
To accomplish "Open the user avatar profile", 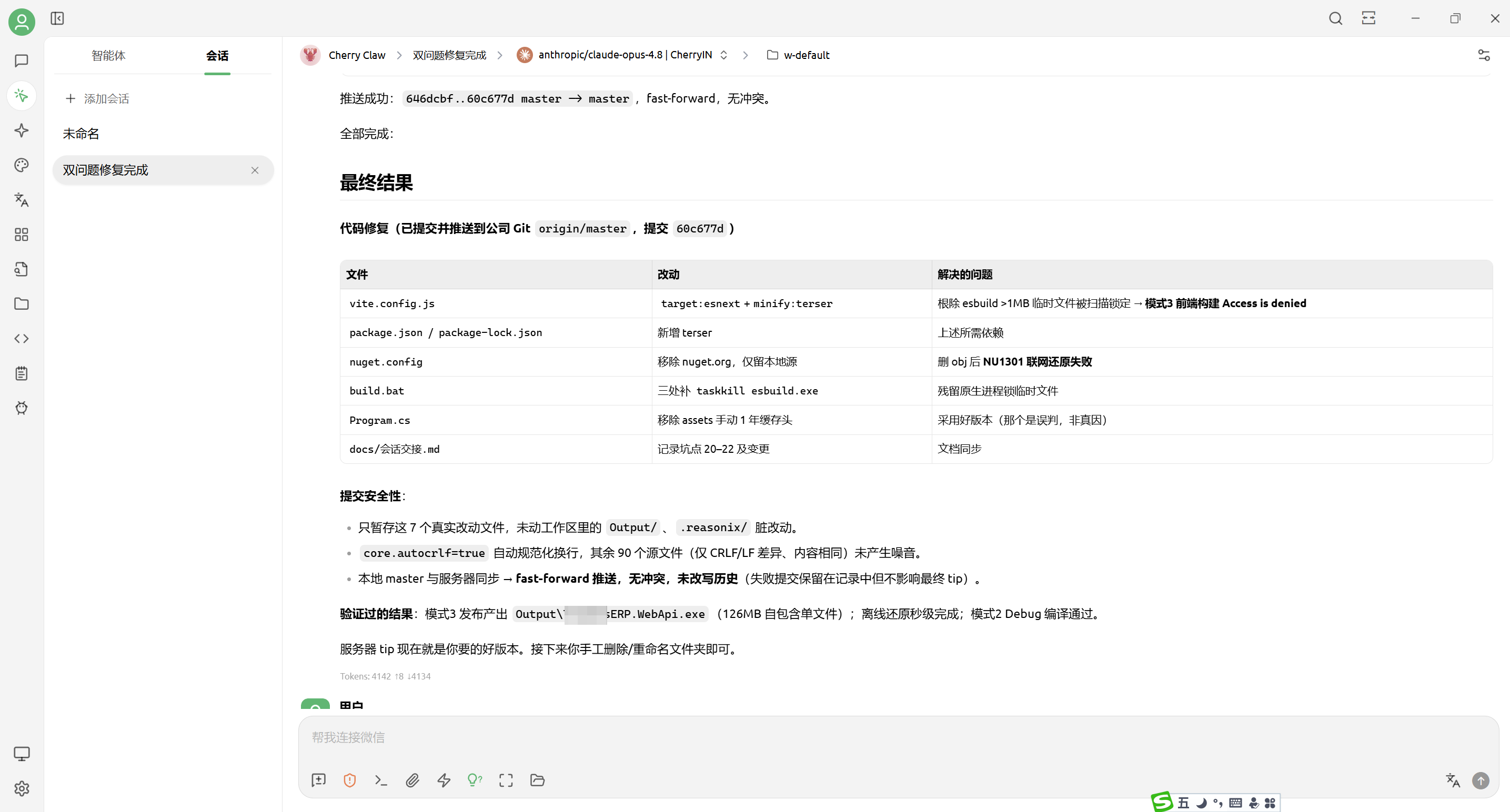I will pyautogui.click(x=22, y=22).
